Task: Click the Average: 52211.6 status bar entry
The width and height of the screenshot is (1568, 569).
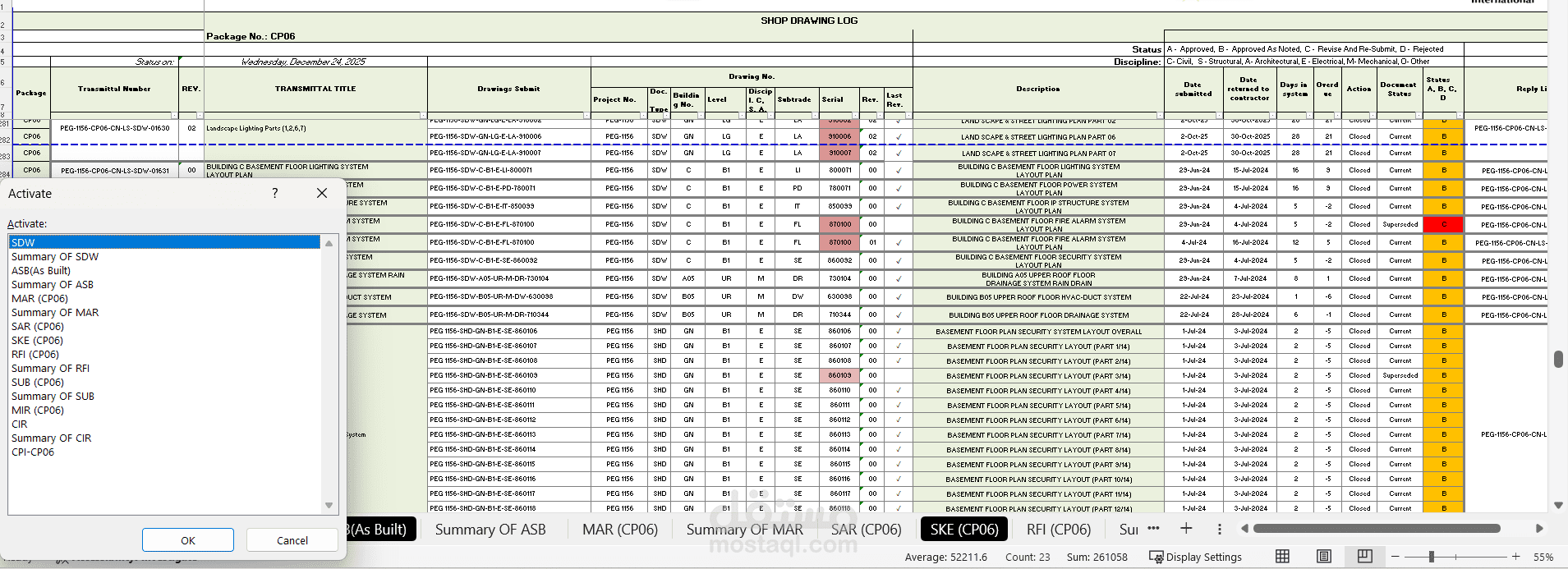Action: [x=946, y=557]
